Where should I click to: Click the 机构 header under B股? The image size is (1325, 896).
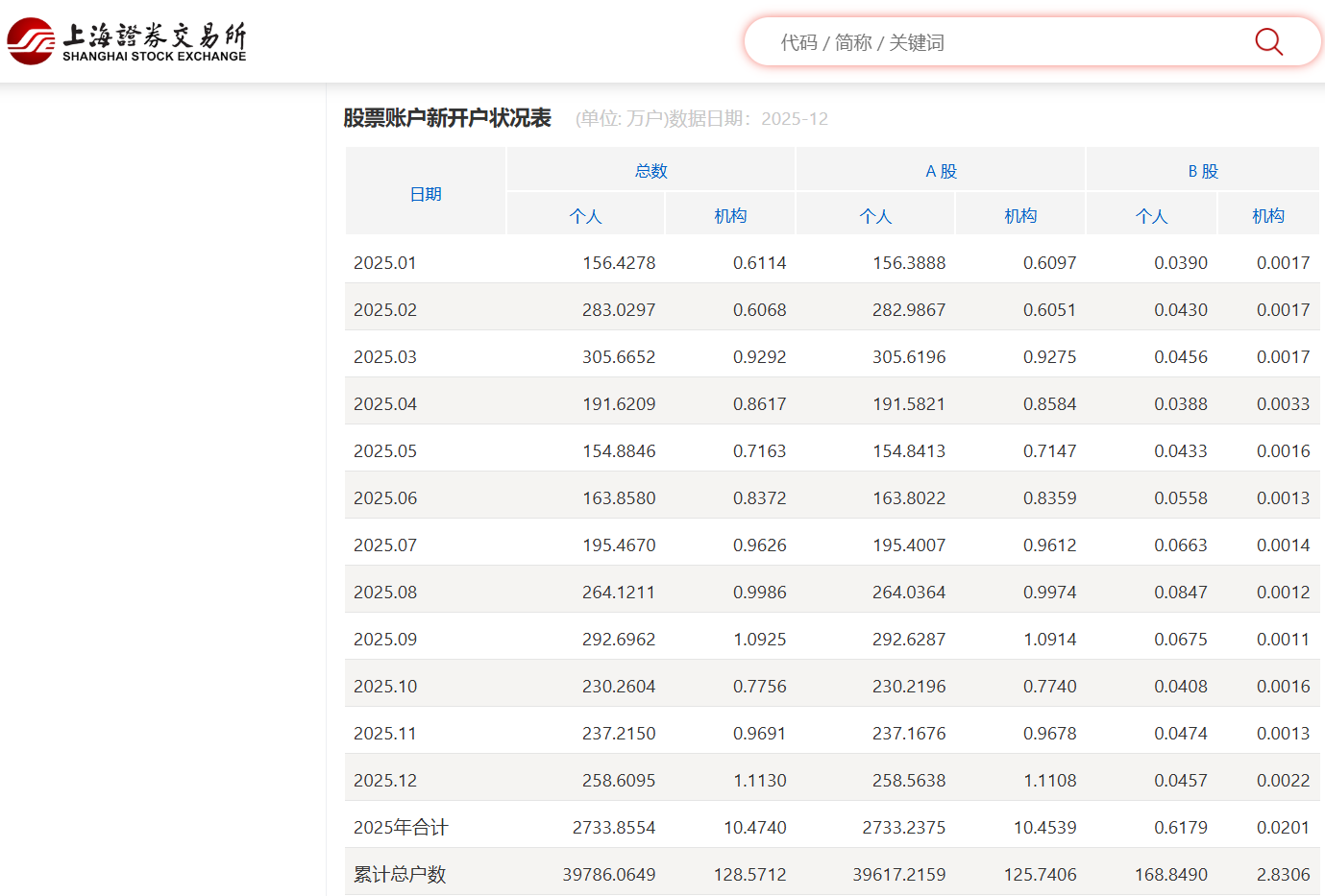coord(1268,216)
